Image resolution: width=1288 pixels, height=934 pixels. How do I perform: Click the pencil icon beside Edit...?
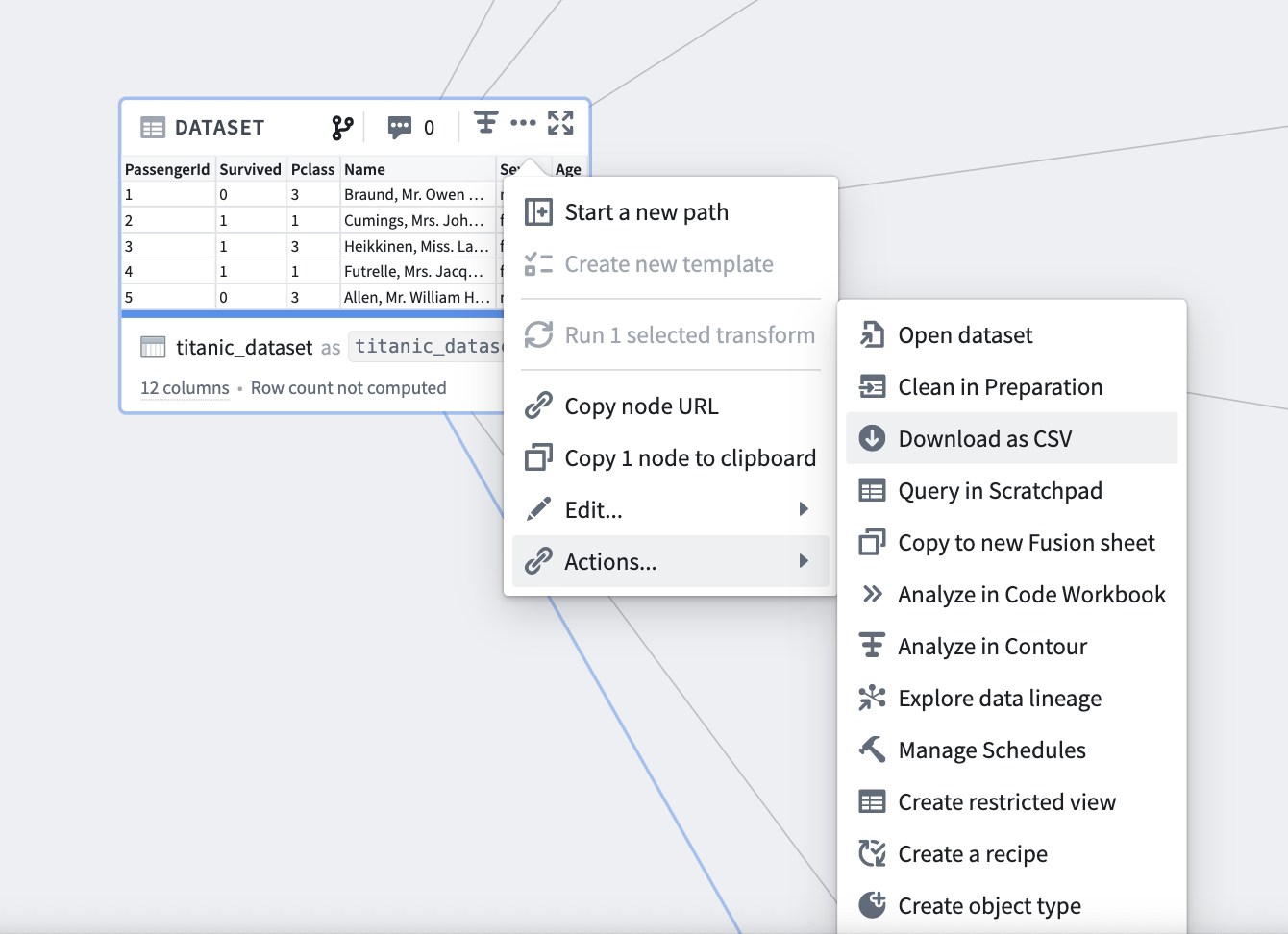tap(538, 509)
